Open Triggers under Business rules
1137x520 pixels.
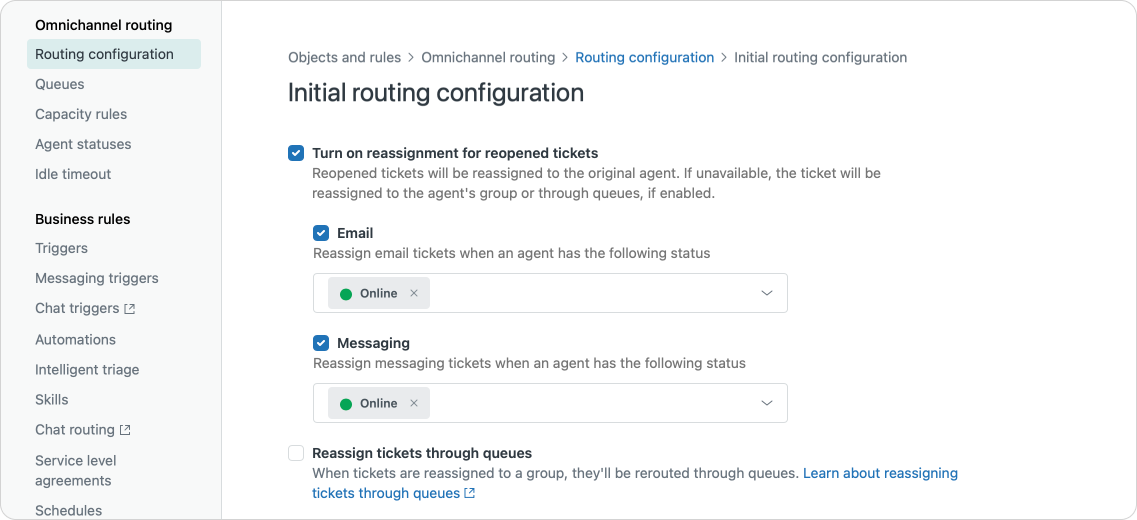tap(61, 248)
